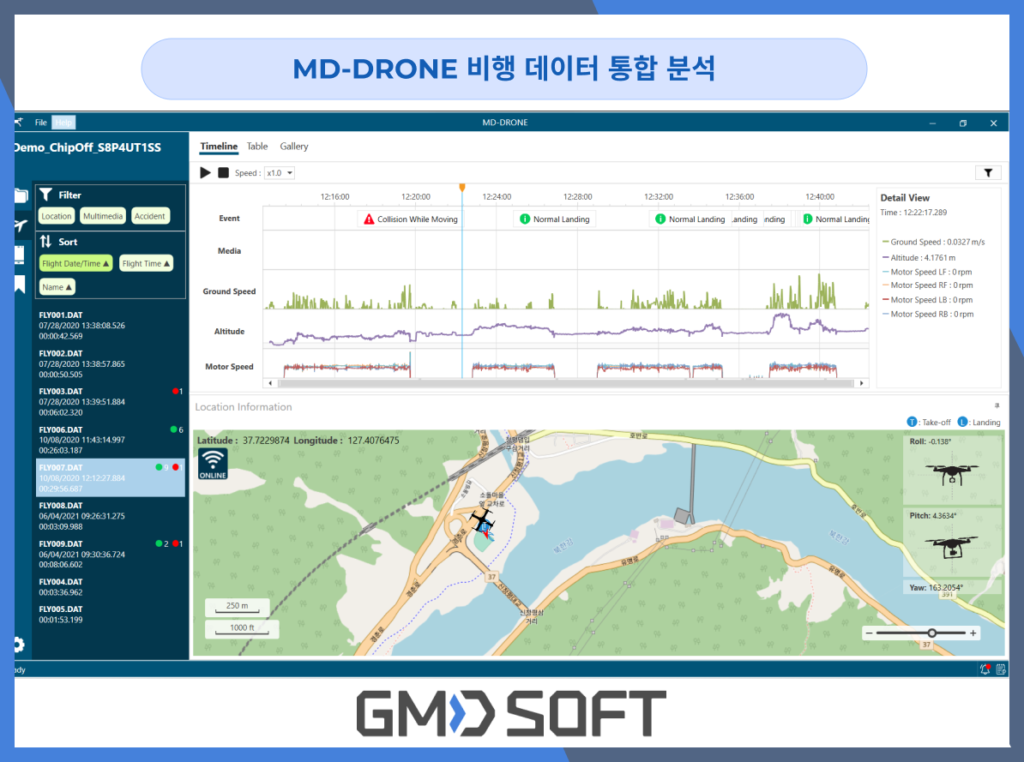Switch to the Table tab
This screenshot has width=1024, height=762.
pos(257,146)
